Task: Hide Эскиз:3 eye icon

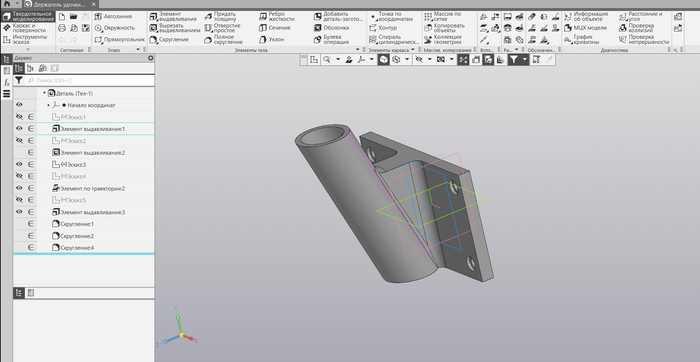Action: pos(19,164)
